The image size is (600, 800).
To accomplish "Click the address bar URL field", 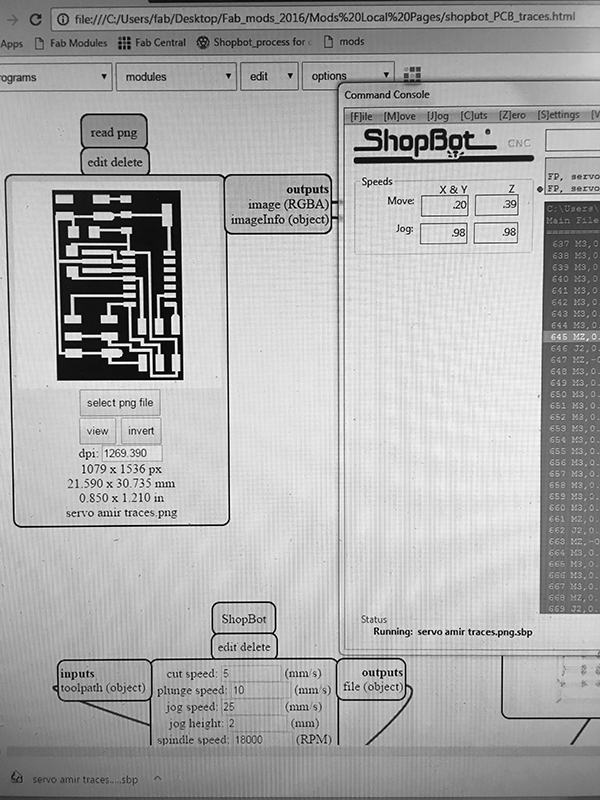I will pos(327,18).
